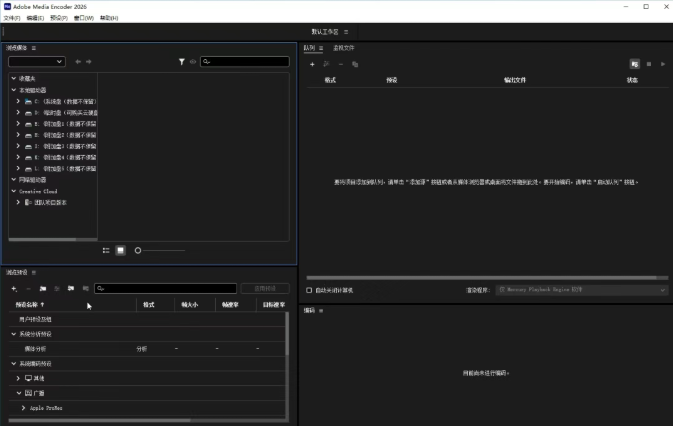Collapse the 广播 preset group
The width and height of the screenshot is (673, 426).
(19, 393)
